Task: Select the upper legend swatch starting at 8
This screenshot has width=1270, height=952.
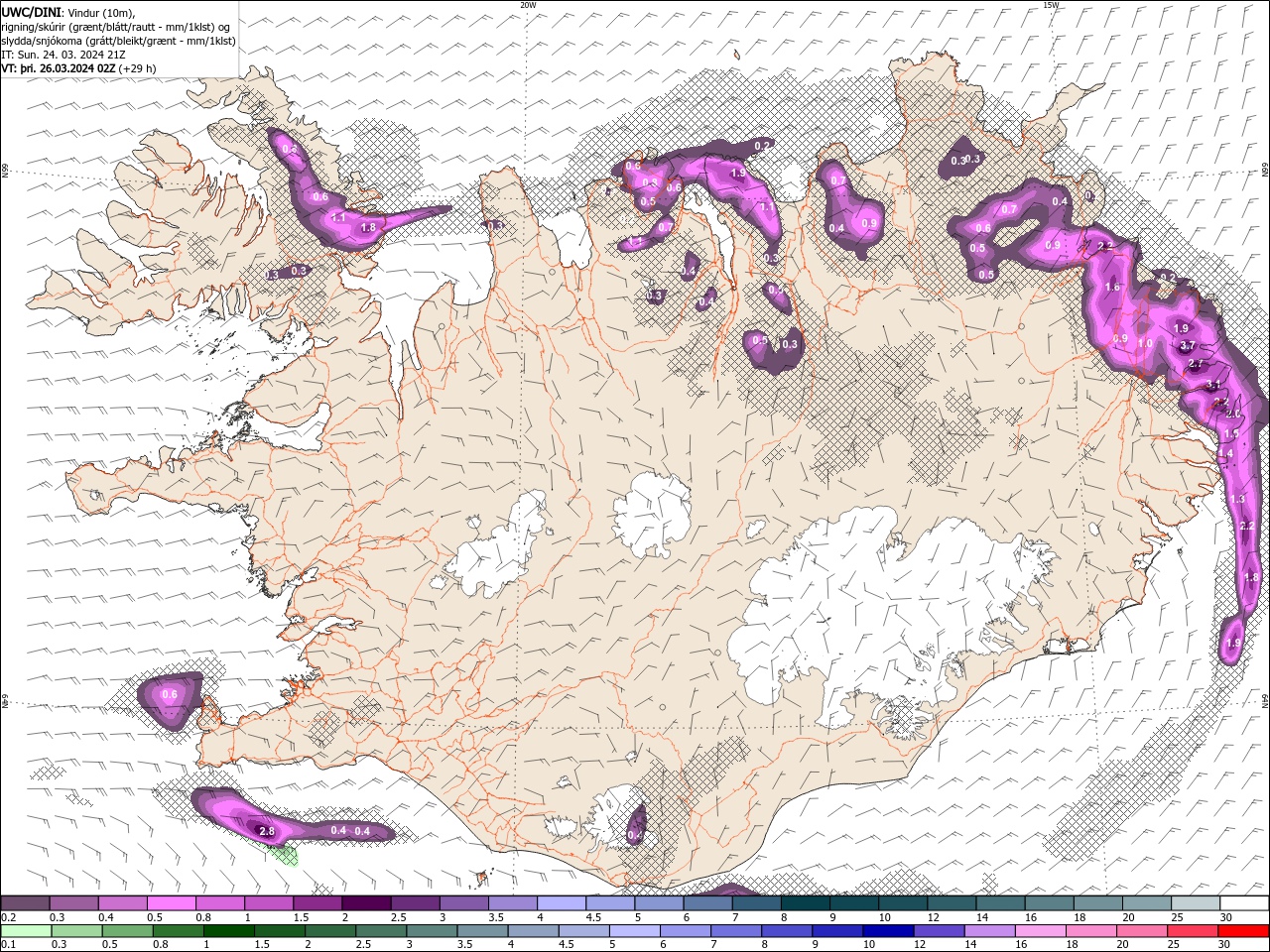Action: coord(804,903)
